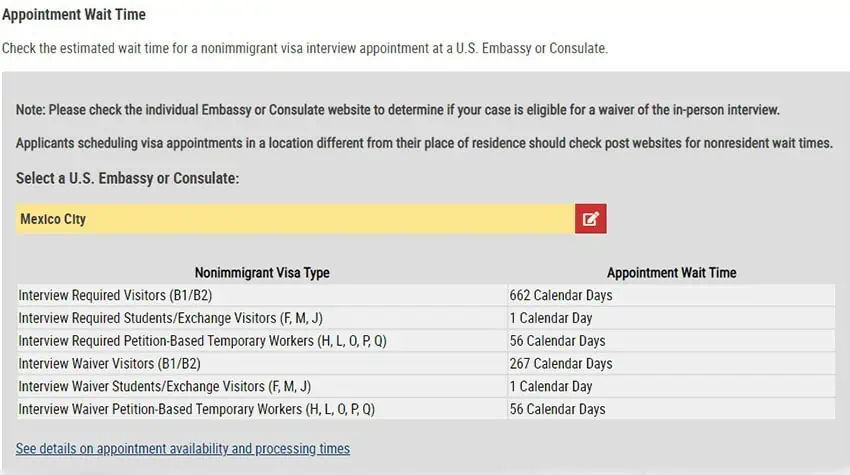Click the estimated wait time description text
This screenshot has width=850, height=475.
[305, 48]
